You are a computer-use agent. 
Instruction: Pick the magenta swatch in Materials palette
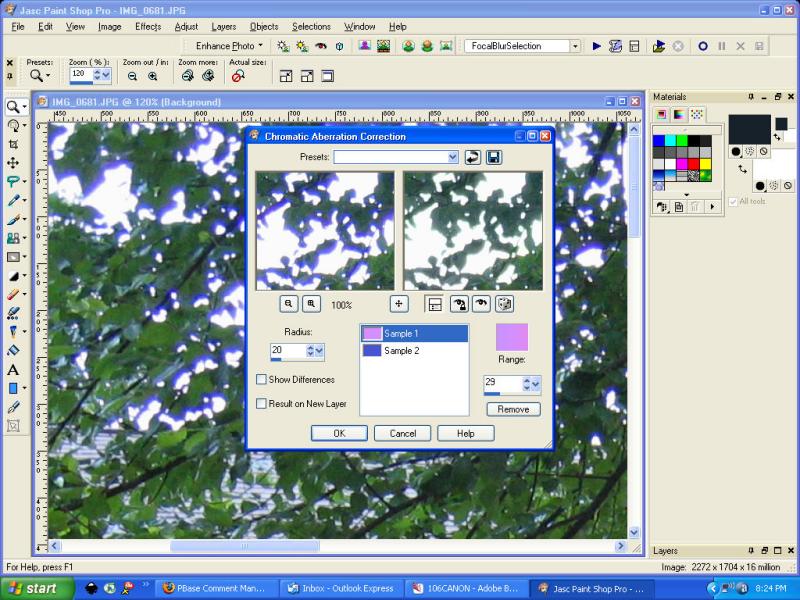click(681, 164)
